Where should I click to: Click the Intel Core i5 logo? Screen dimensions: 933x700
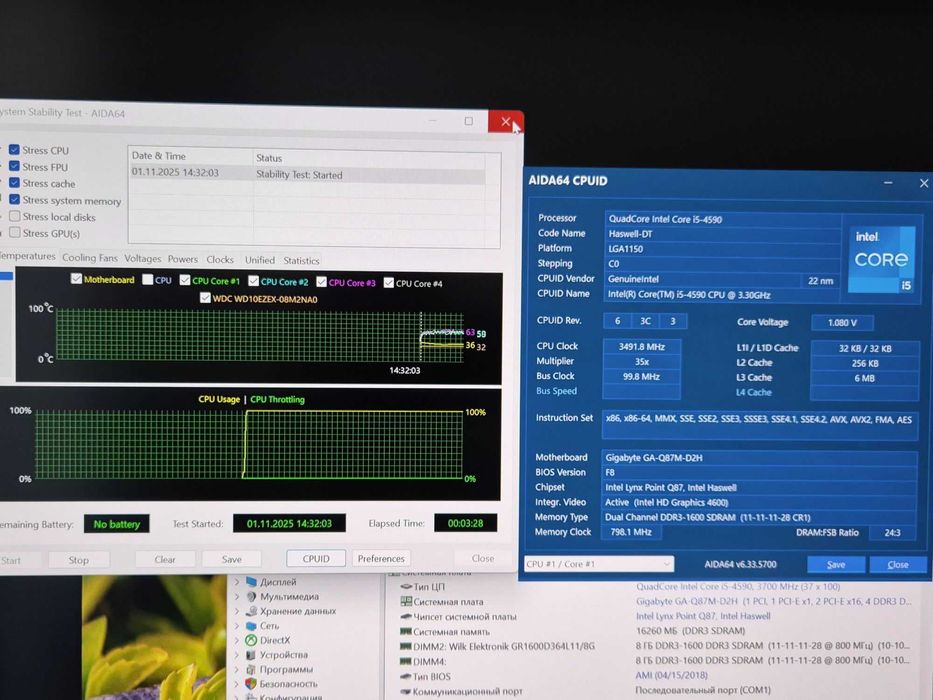coord(881,258)
